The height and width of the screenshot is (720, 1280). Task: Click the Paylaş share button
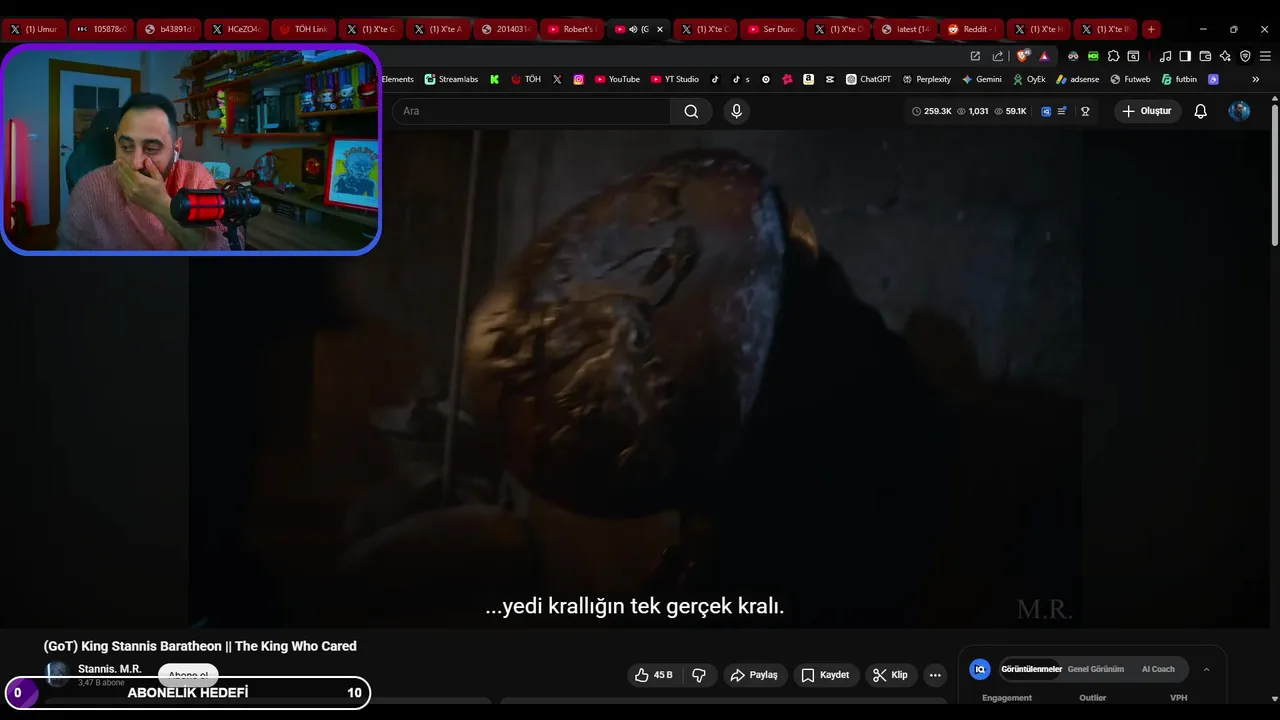[x=755, y=675]
